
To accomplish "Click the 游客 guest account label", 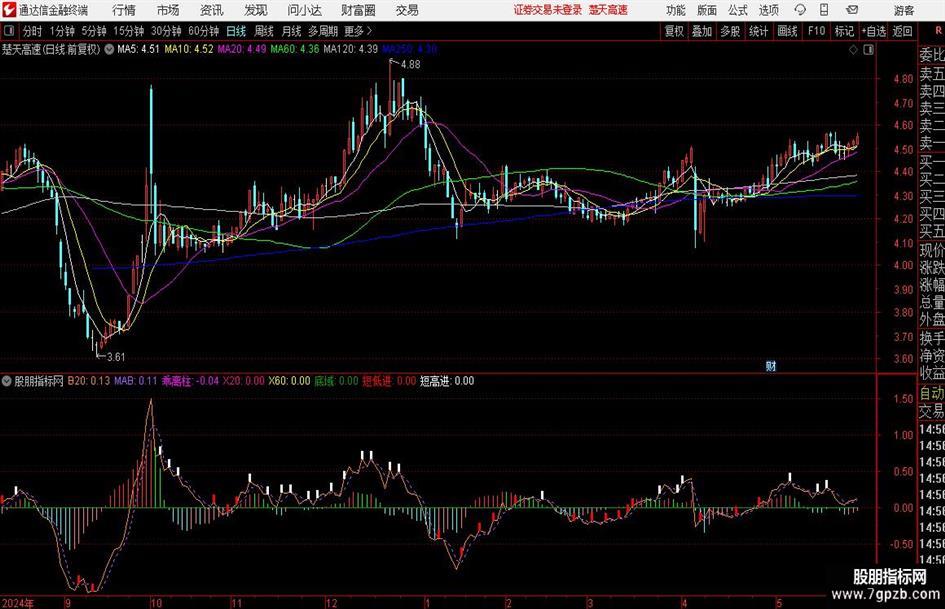I will 904,10.
